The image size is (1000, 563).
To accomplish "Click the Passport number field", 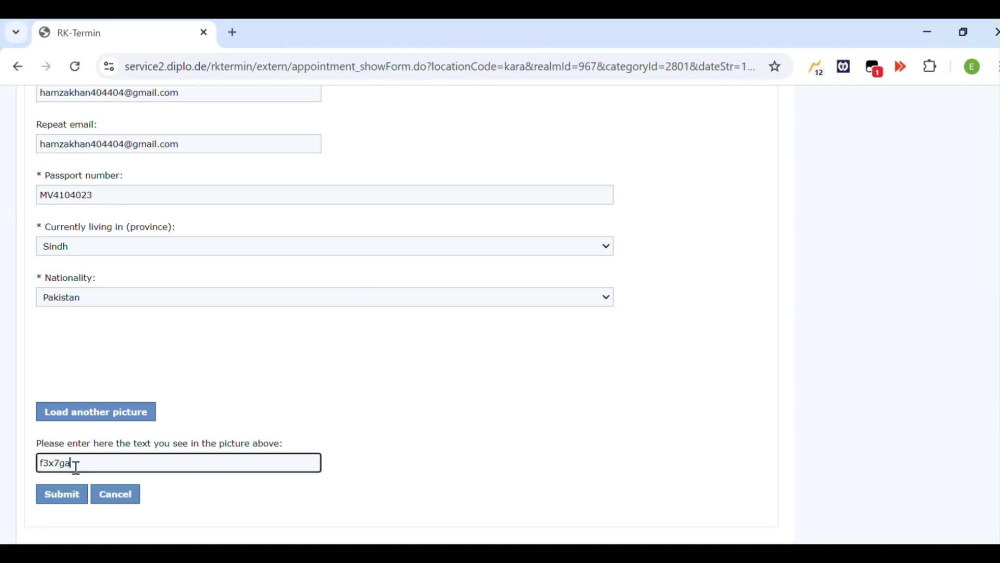I will (325, 194).
